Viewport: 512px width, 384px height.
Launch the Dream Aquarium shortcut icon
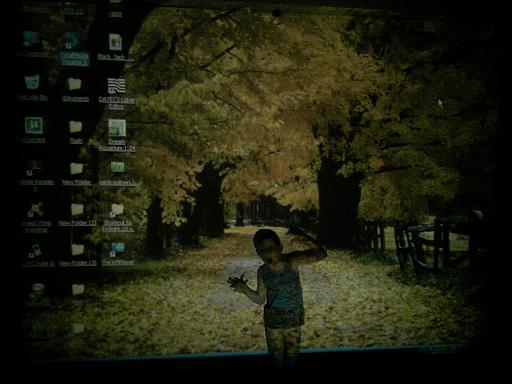coord(117,128)
